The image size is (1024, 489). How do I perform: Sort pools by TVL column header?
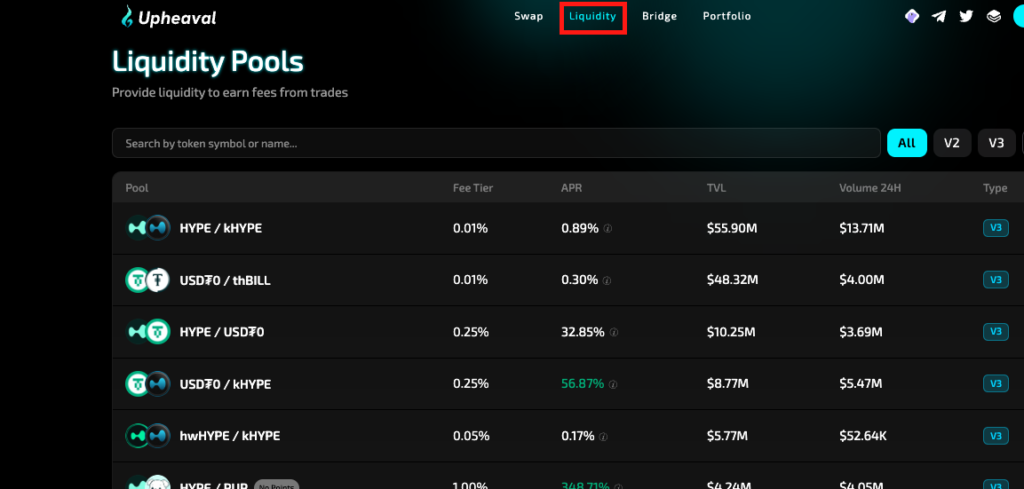(x=717, y=188)
